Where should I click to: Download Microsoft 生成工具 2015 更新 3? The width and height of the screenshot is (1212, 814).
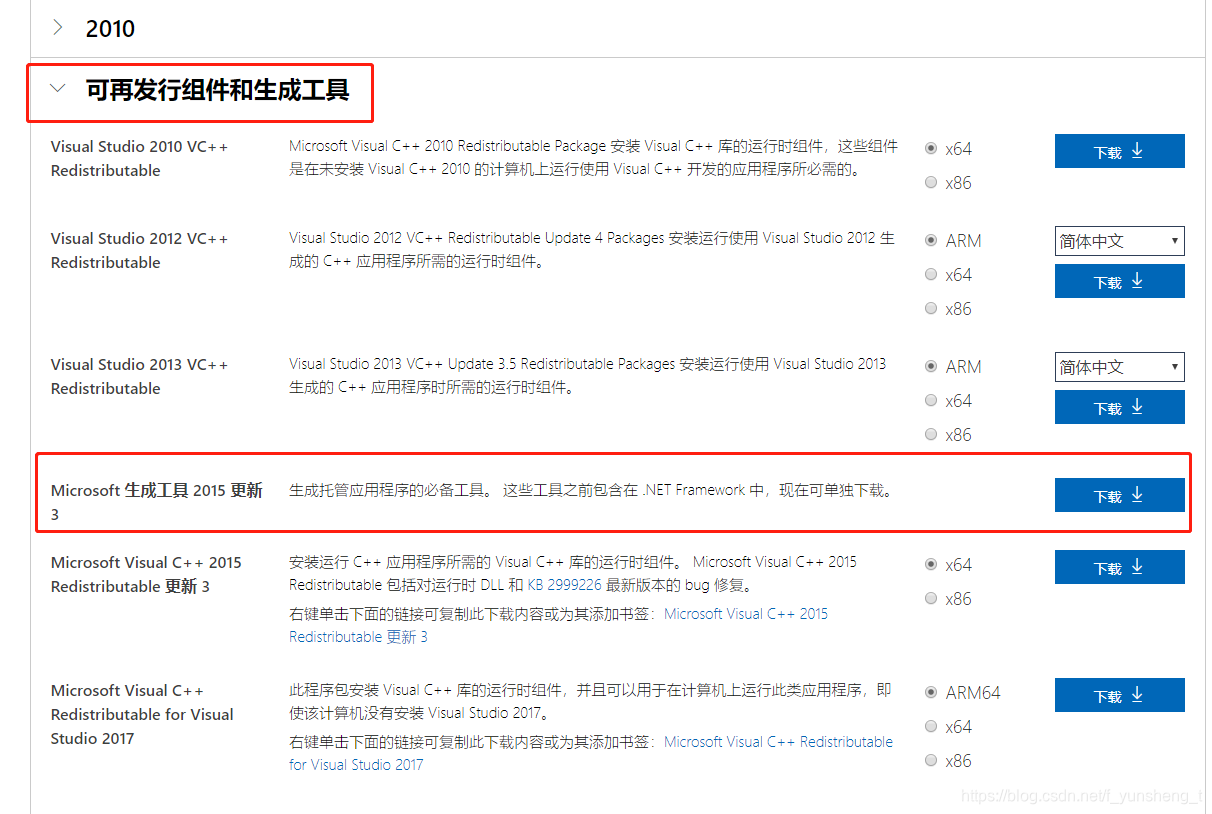1120,495
